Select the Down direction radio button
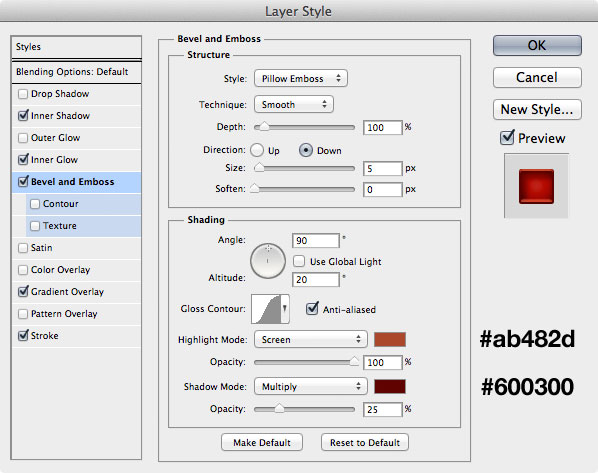The width and height of the screenshot is (598, 473). tap(305, 150)
